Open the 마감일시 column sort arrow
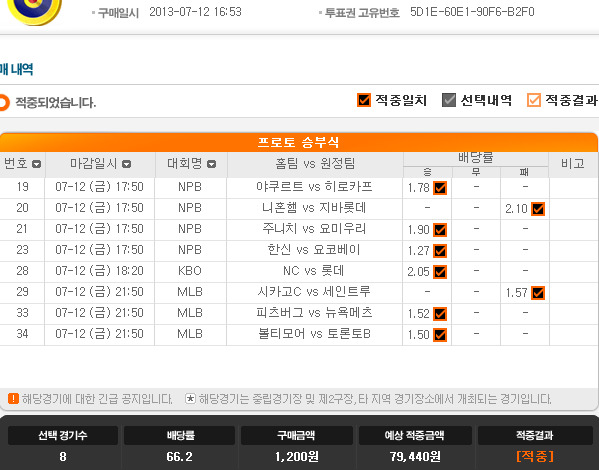 pyautogui.click(x=126, y=164)
